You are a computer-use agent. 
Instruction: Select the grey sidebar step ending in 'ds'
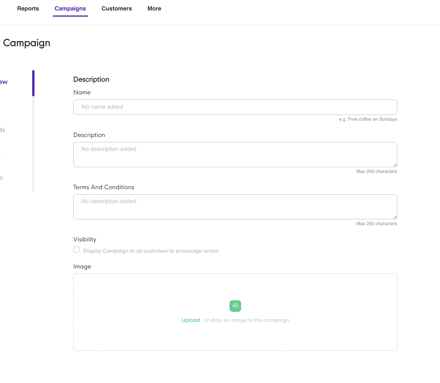click(2, 130)
